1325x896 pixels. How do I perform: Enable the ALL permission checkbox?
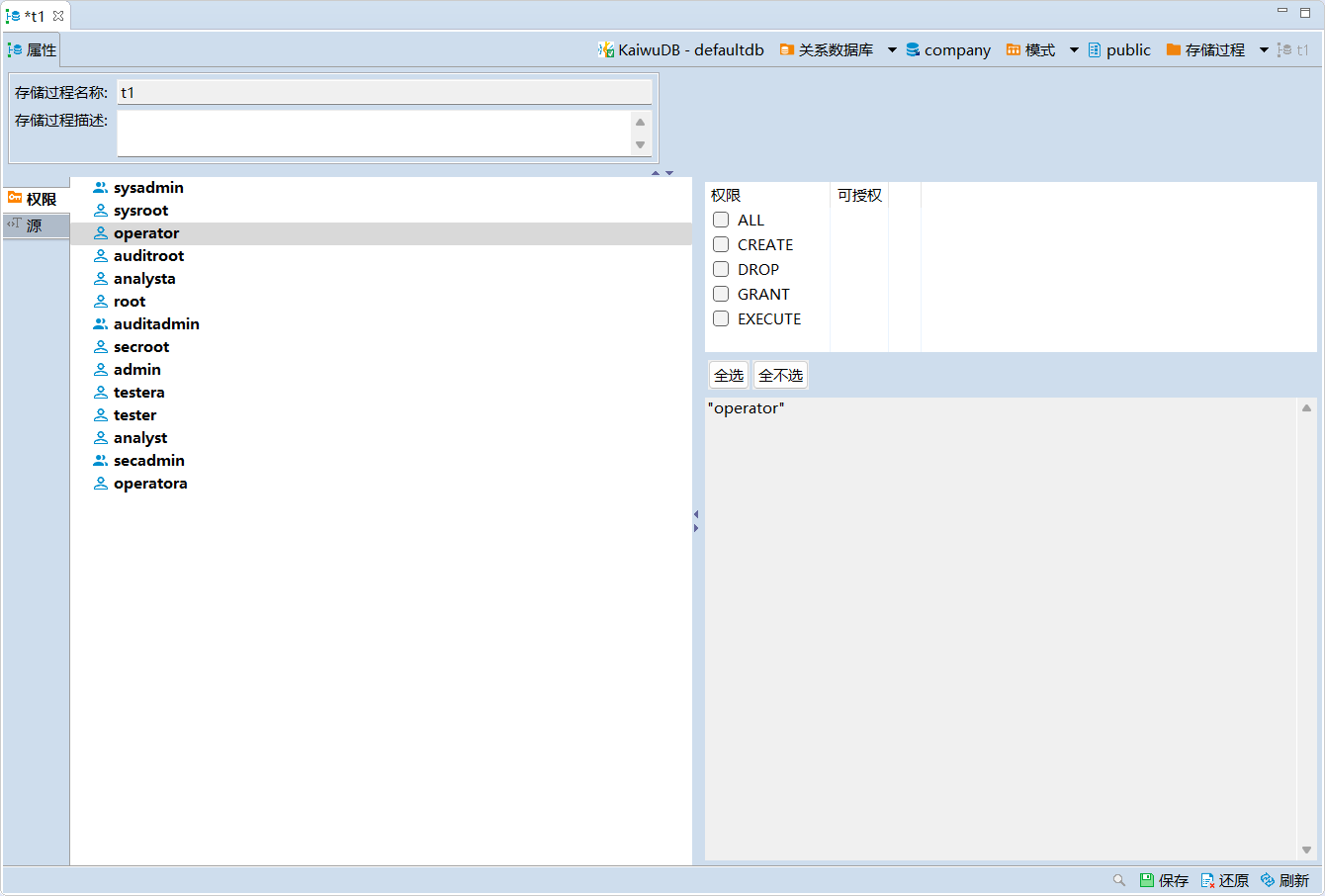pos(721,220)
